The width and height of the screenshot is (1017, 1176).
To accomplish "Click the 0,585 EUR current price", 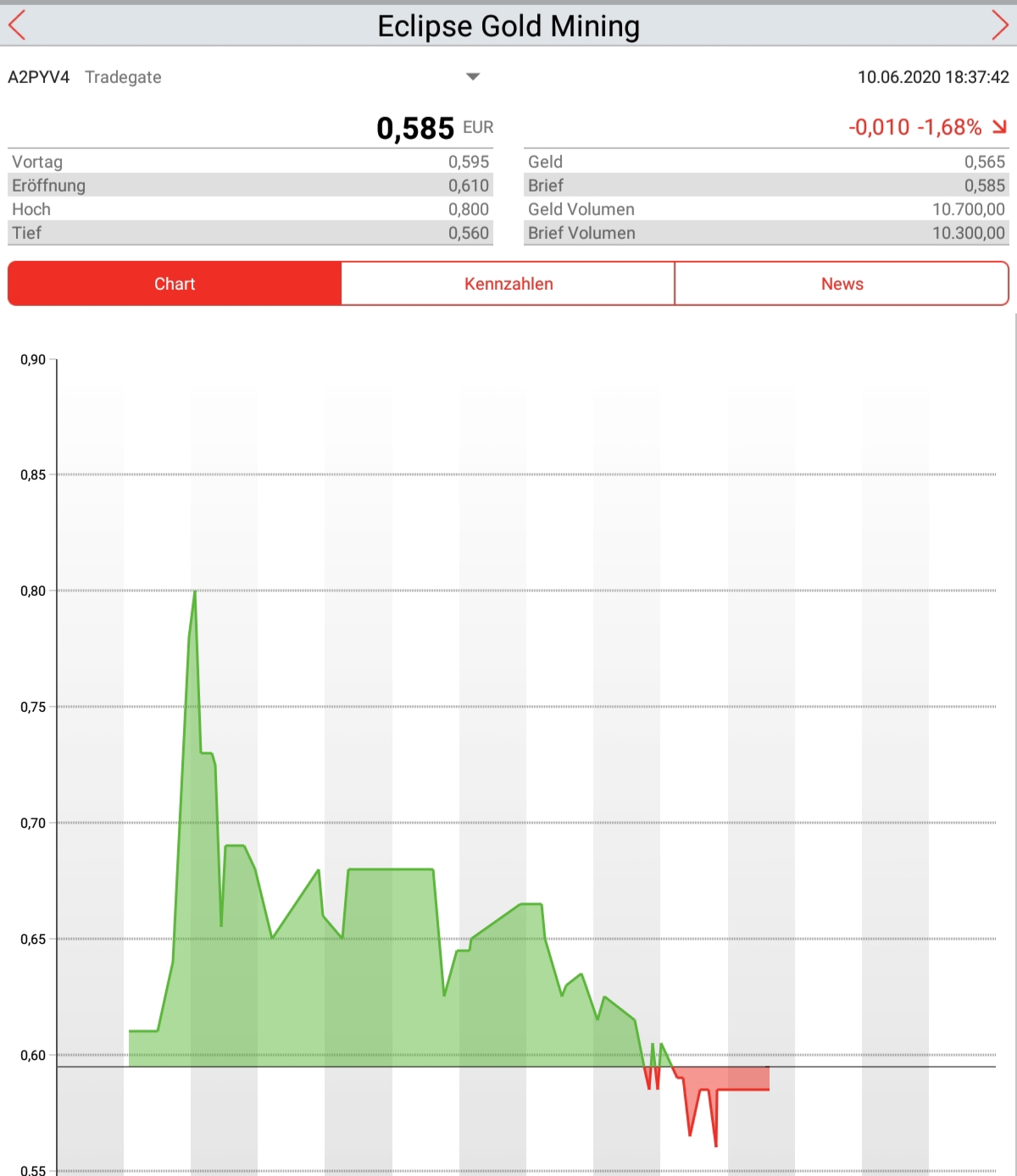I will pos(435,128).
